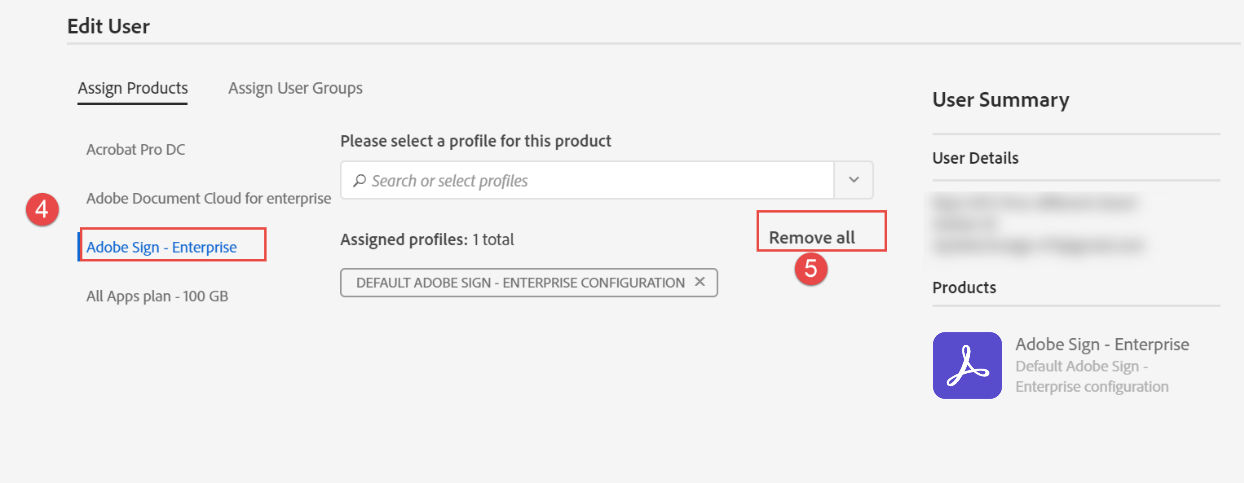Click the Edit User heading

click(x=108, y=26)
